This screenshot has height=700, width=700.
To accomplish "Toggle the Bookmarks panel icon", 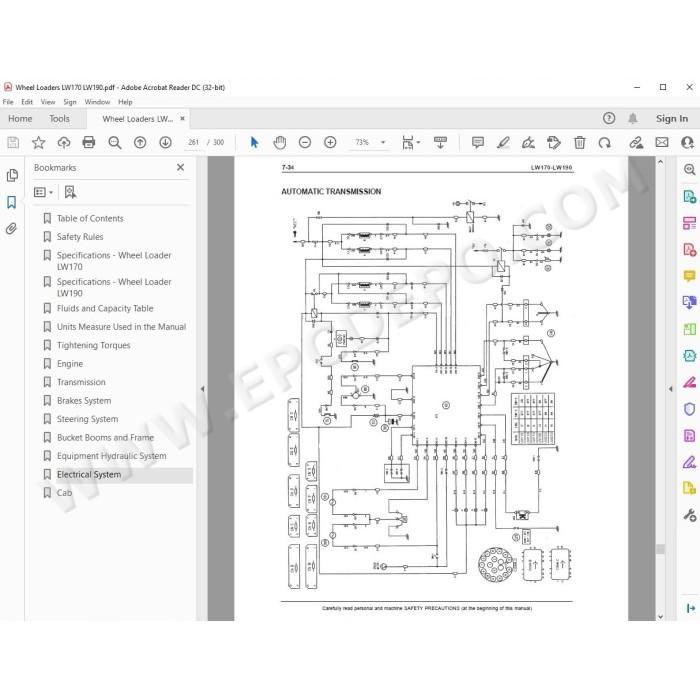I will (12, 202).
